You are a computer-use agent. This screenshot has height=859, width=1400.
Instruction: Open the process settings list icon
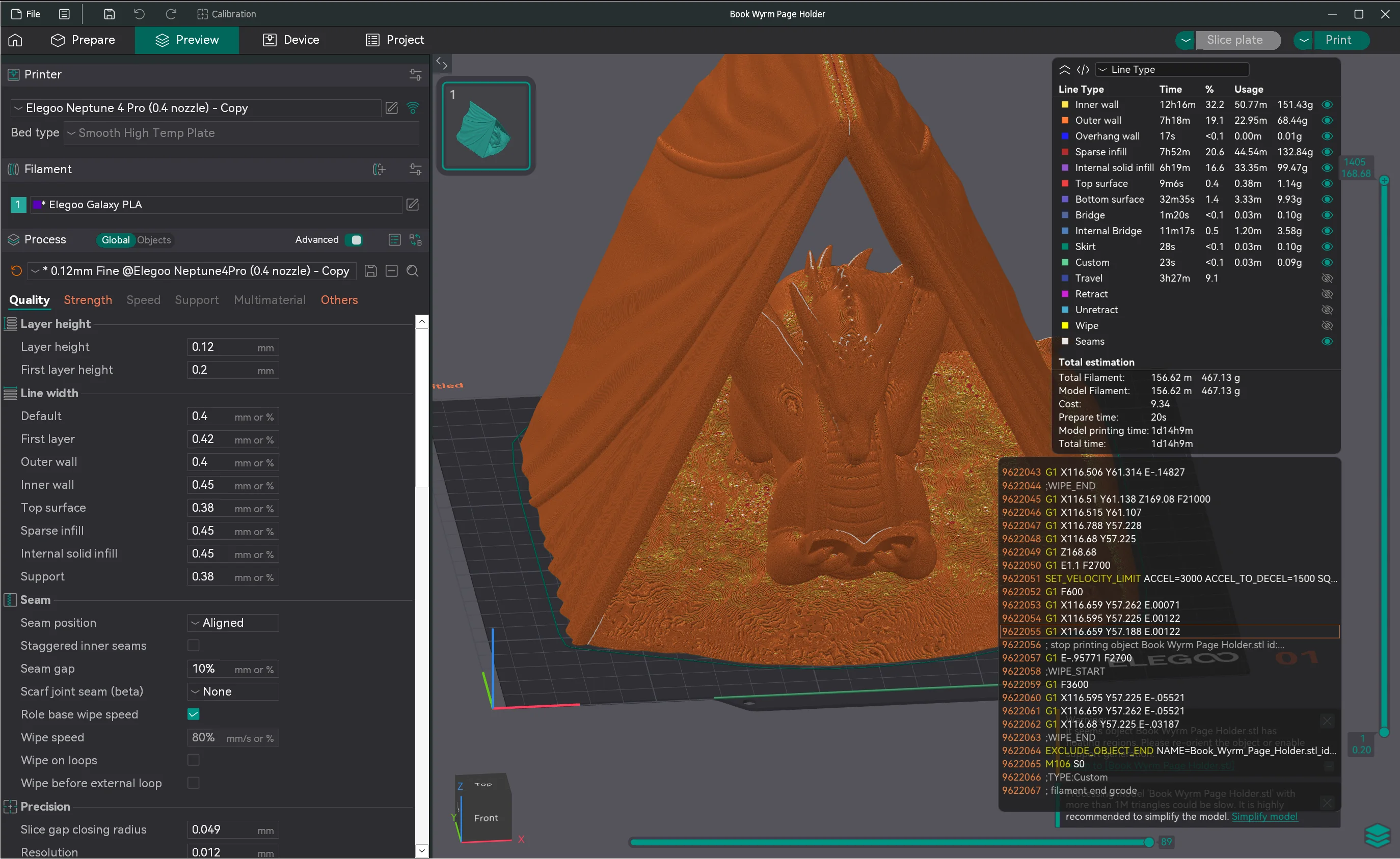394,240
